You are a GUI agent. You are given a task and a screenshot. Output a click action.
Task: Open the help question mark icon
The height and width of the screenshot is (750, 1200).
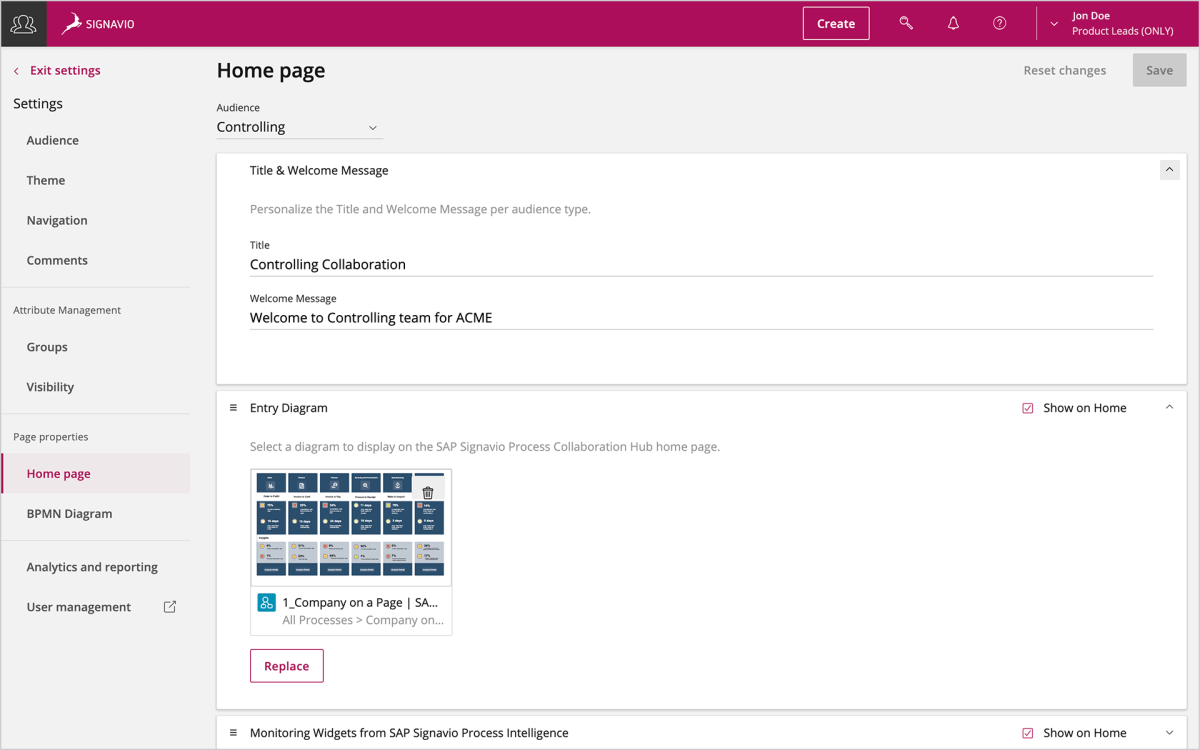tap(999, 22)
